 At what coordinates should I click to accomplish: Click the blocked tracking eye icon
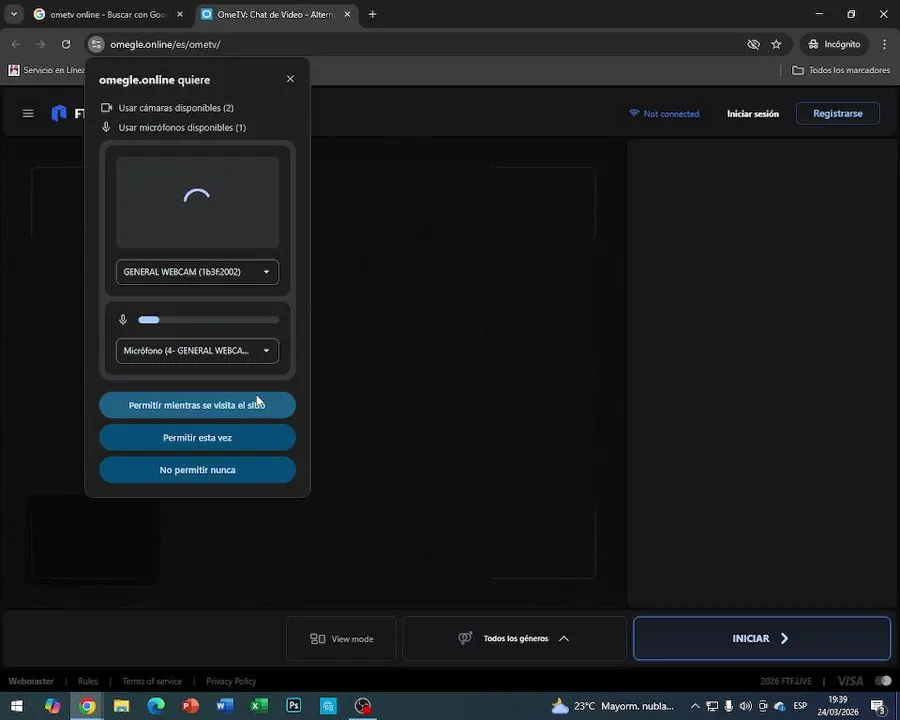(753, 44)
